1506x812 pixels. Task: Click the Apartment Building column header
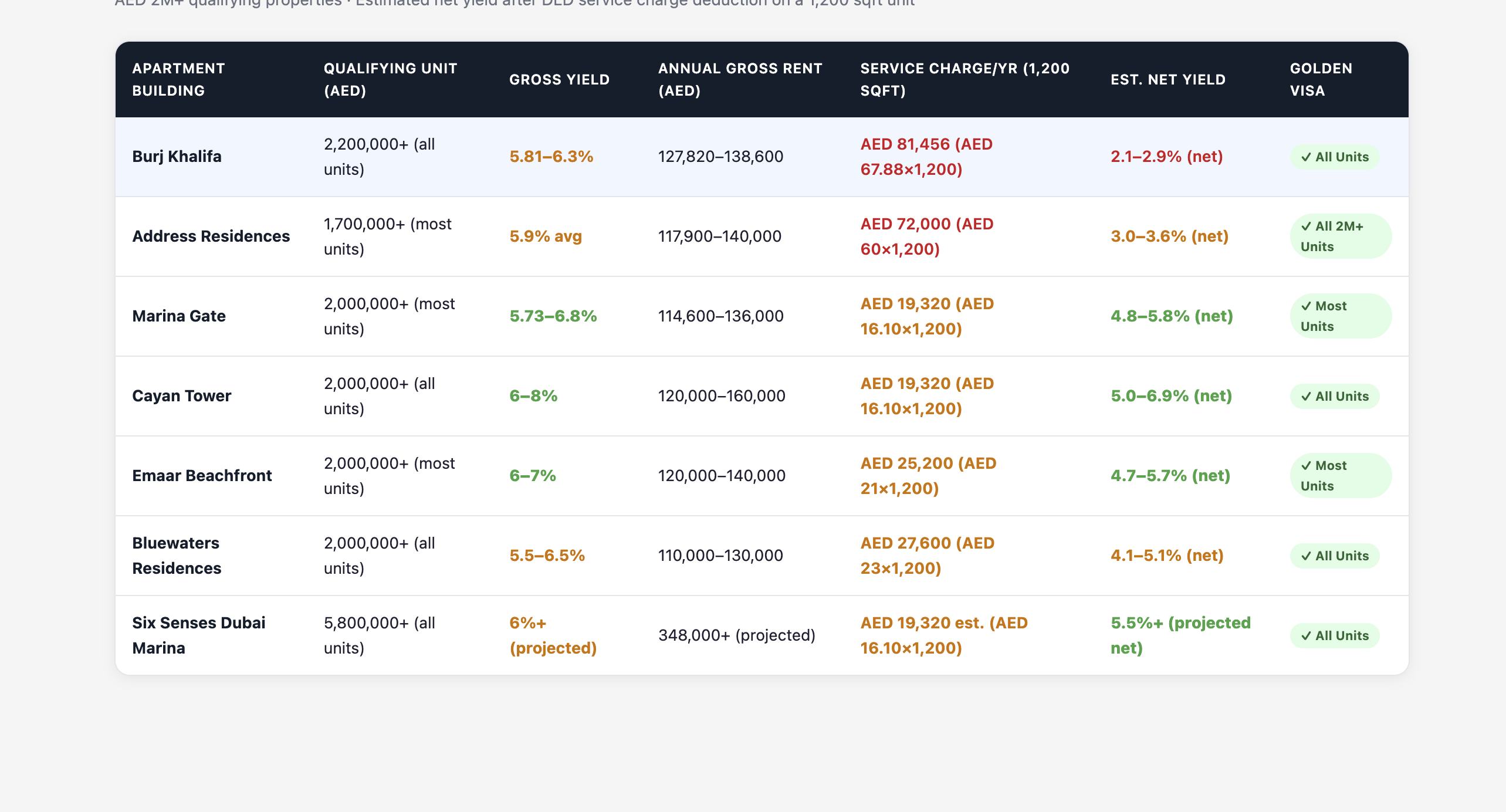(x=178, y=80)
